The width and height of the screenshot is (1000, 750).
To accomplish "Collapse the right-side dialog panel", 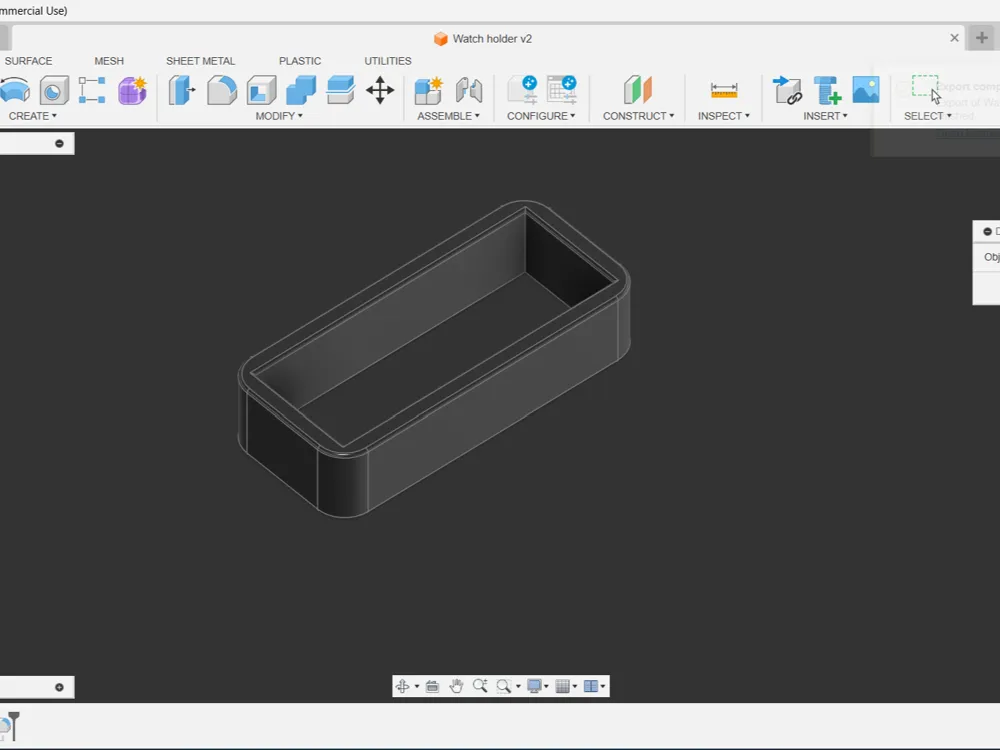I will pyautogui.click(x=987, y=232).
